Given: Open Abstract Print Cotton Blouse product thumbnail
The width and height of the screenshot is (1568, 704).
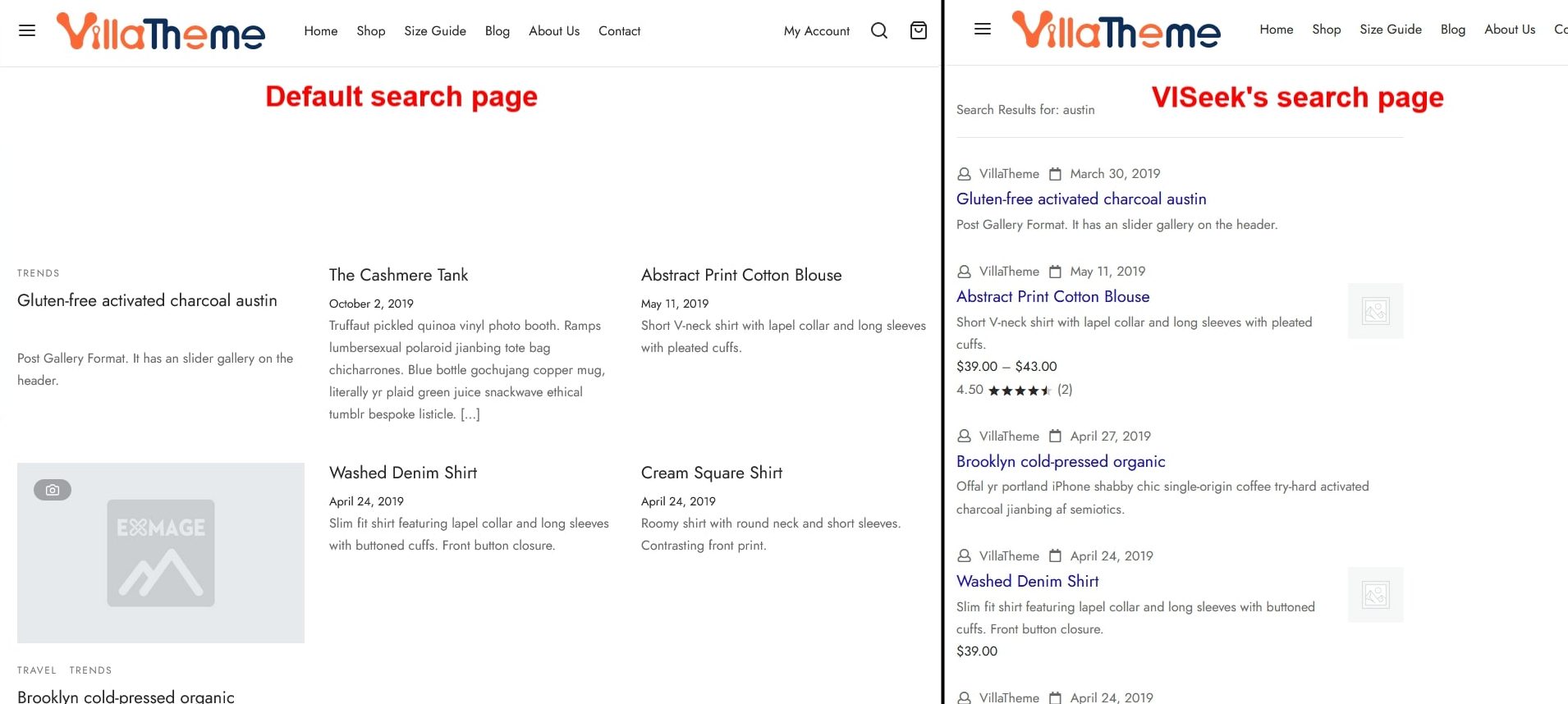Looking at the screenshot, I should 1375,311.
